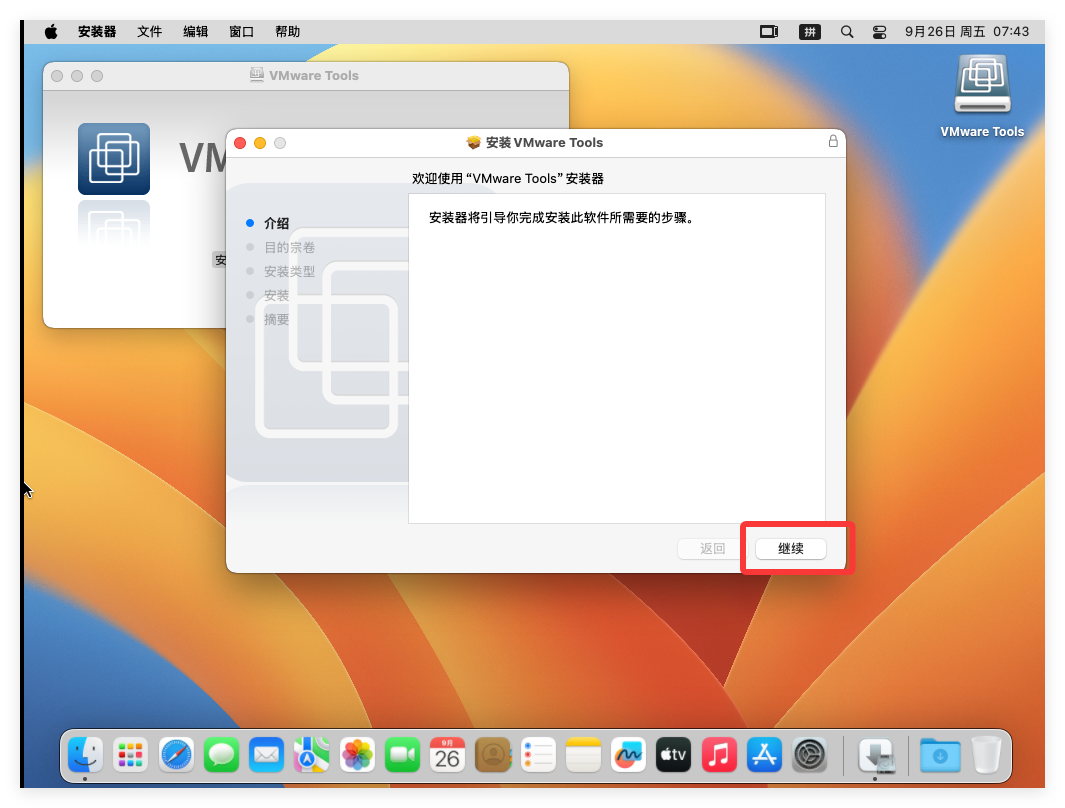The image size is (1065, 808).
Task: Select the 目的宗卷 step in the sidebar
Action: (x=289, y=247)
